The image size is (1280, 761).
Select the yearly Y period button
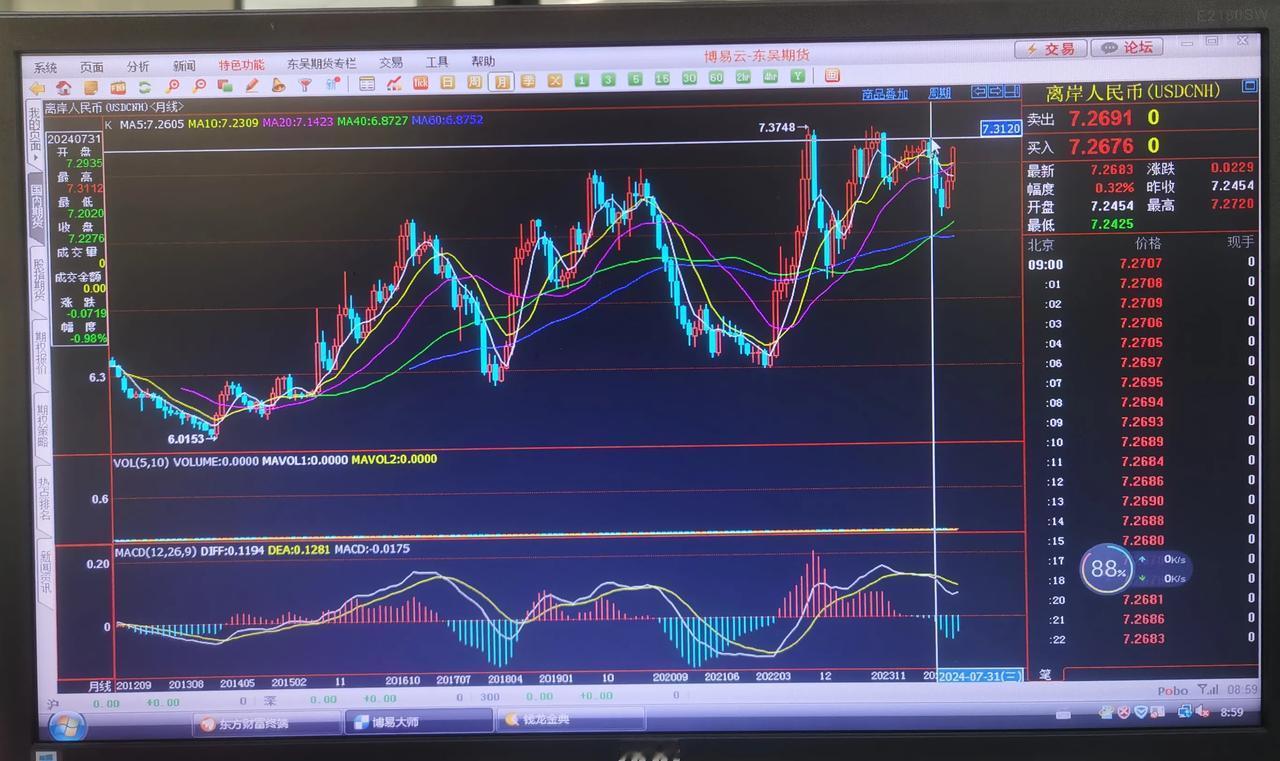tap(797, 76)
